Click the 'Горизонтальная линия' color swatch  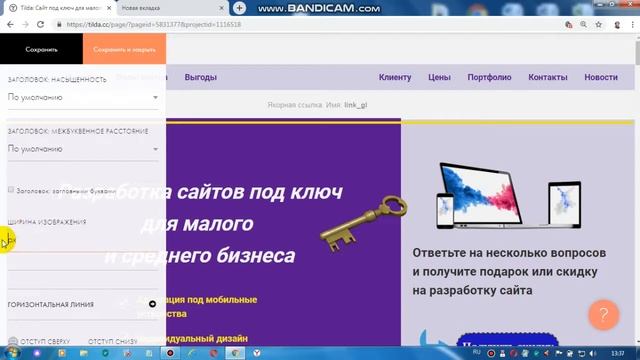point(152,304)
